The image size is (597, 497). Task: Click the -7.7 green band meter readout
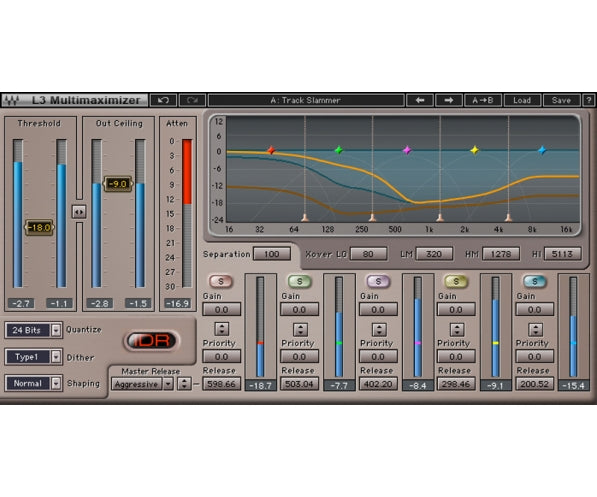[x=339, y=385]
